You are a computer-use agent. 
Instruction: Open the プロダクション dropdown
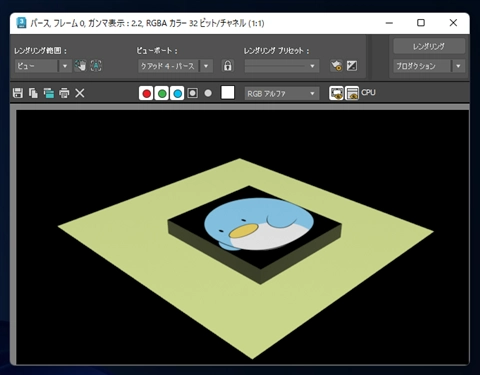click(429, 66)
